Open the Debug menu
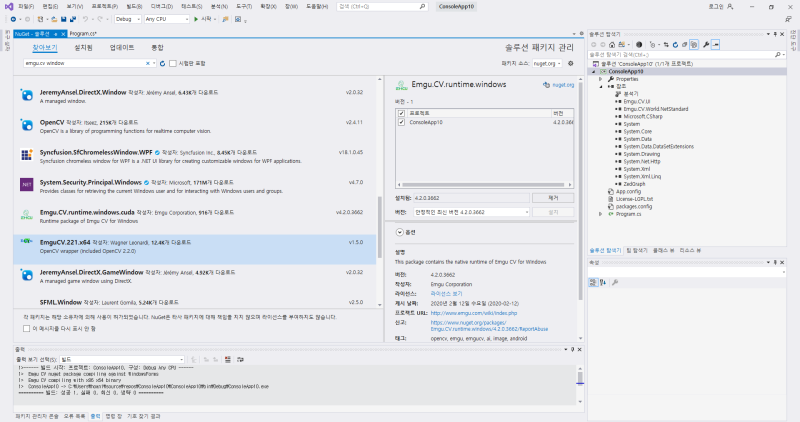This screenshot has height=422, width=800. coord(162,7)
